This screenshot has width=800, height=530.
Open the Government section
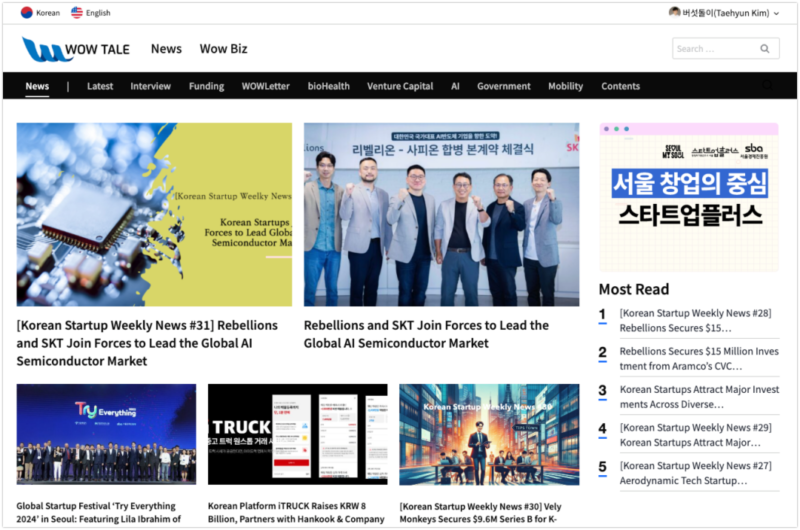504,86
